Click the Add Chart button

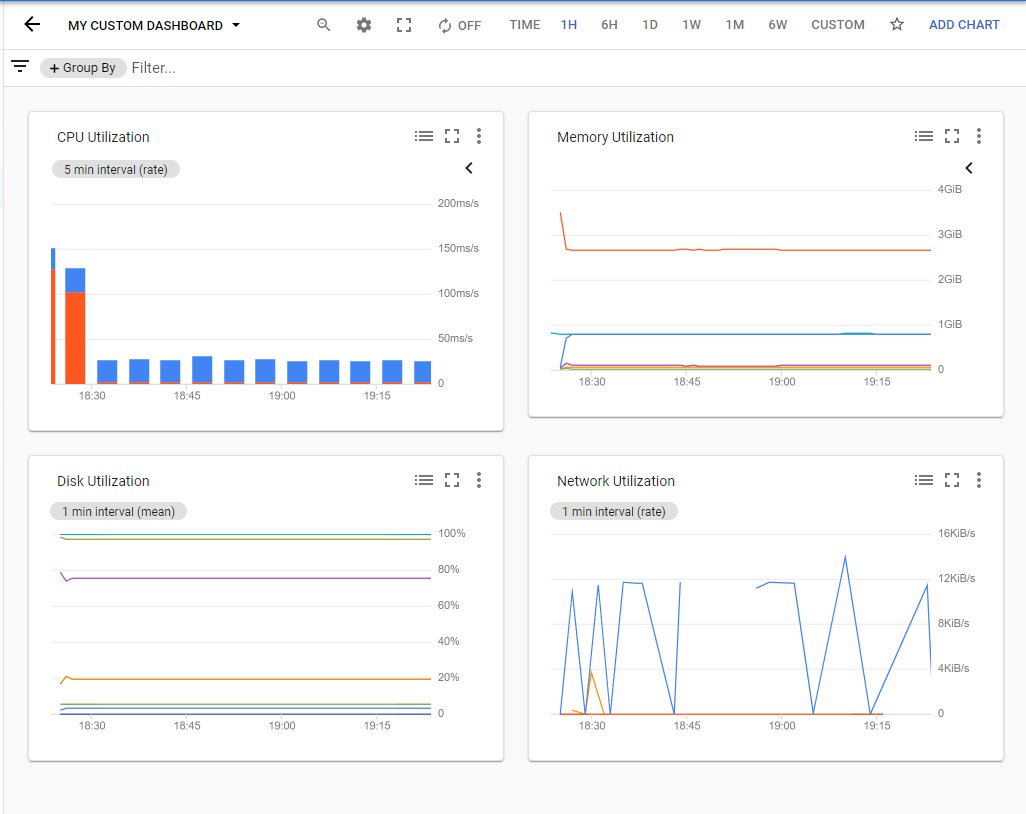964,25
